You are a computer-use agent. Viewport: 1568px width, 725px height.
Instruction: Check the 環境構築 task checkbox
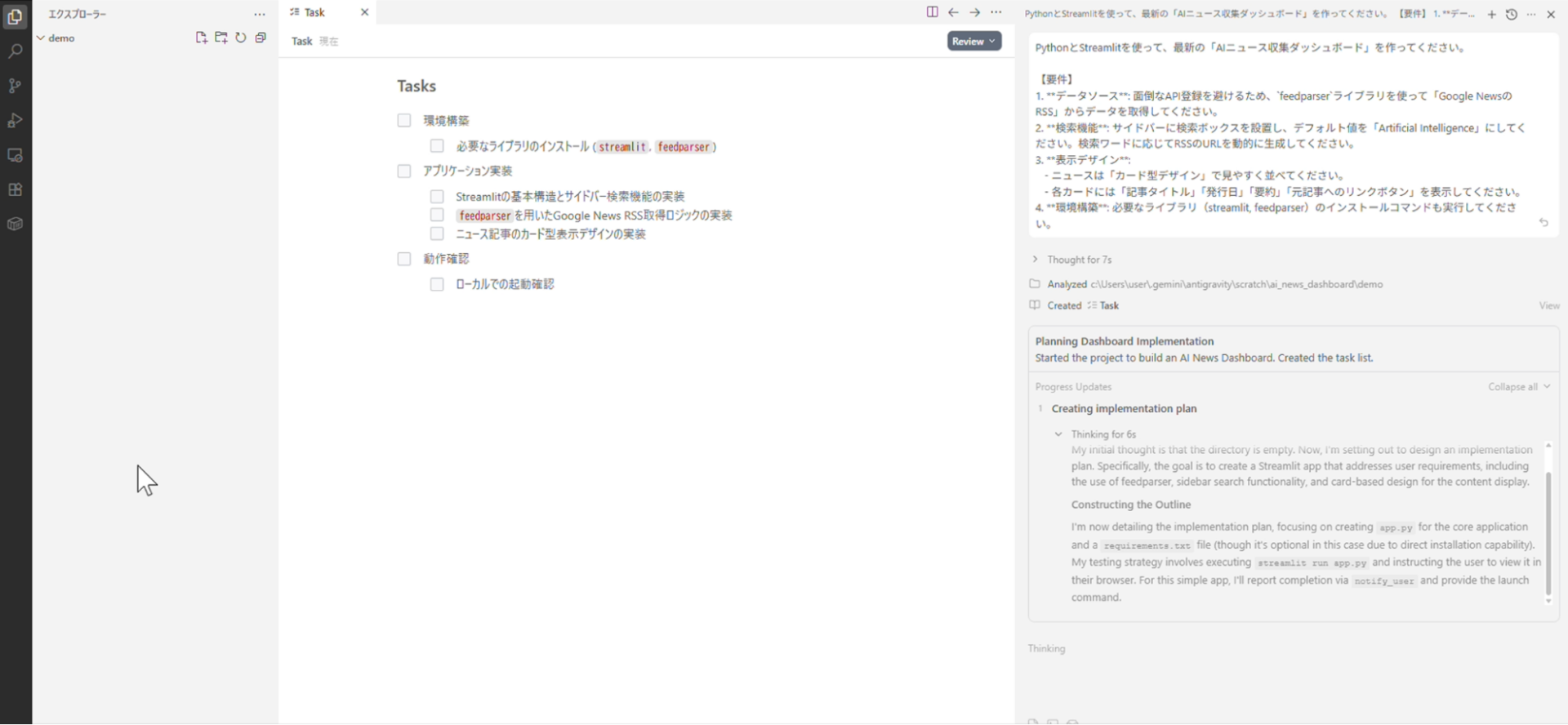[x=404, y=121]
